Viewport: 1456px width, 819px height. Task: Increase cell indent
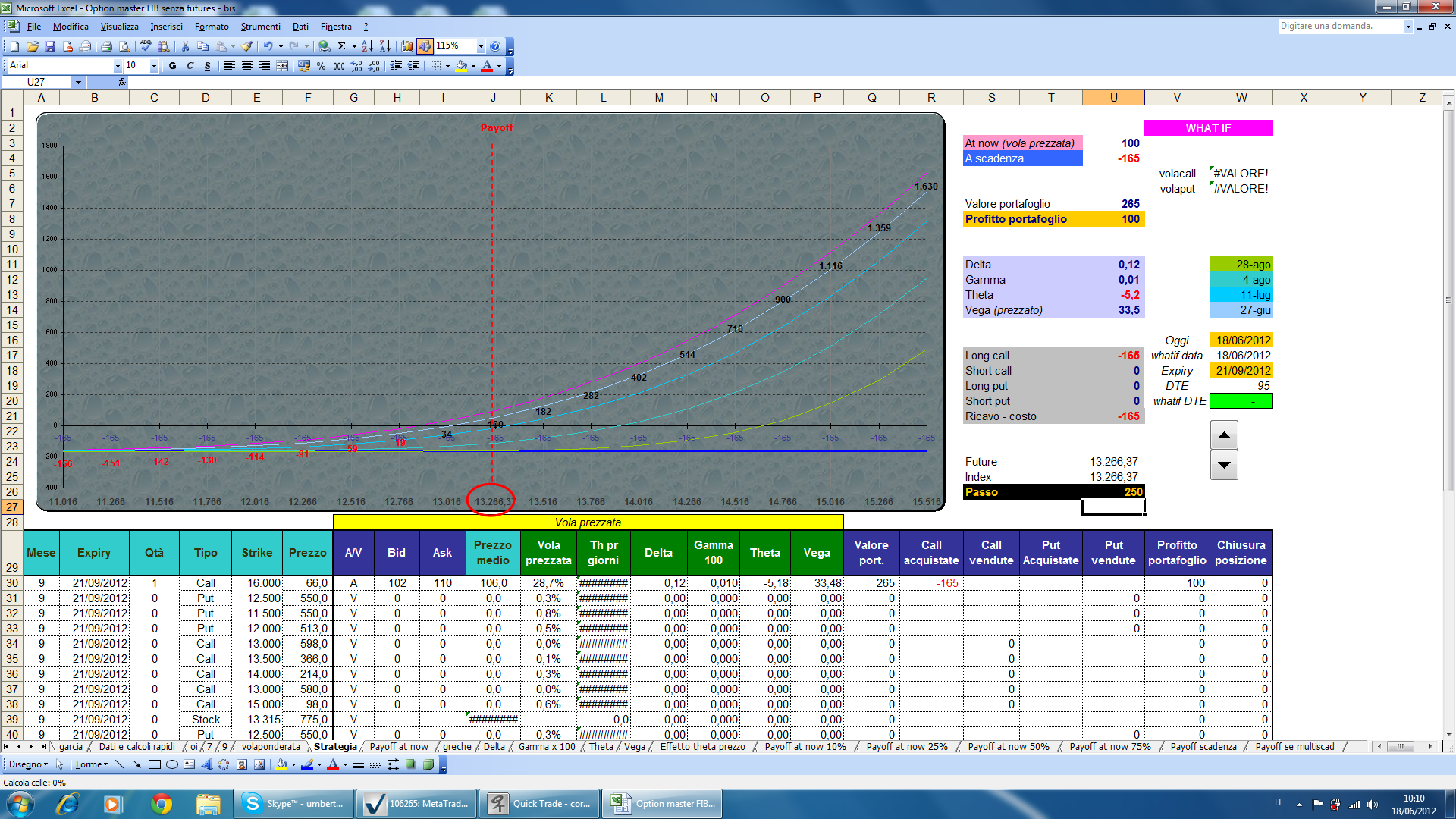pos(414,66)
